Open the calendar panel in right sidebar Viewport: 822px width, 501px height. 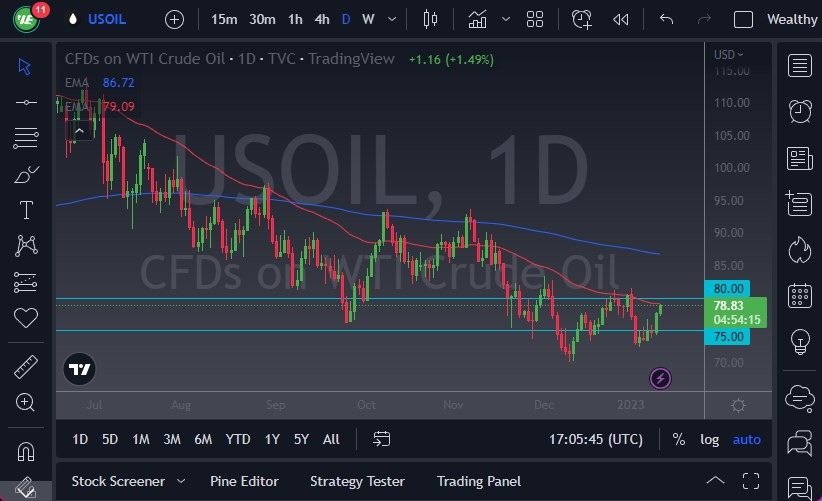(799, 295)
